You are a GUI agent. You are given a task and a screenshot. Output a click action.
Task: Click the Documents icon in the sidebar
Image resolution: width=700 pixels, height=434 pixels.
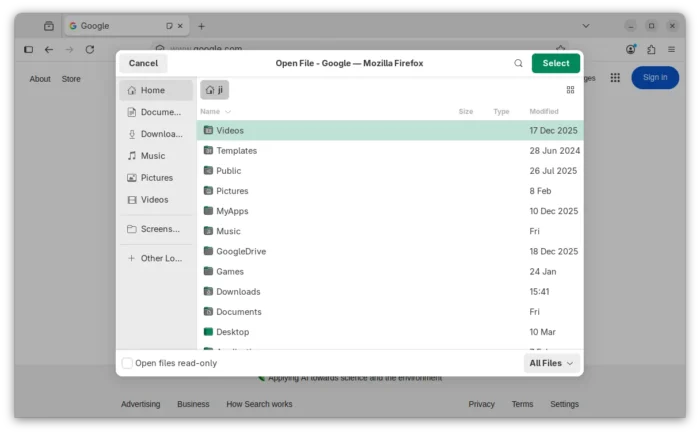pos(132,112)
